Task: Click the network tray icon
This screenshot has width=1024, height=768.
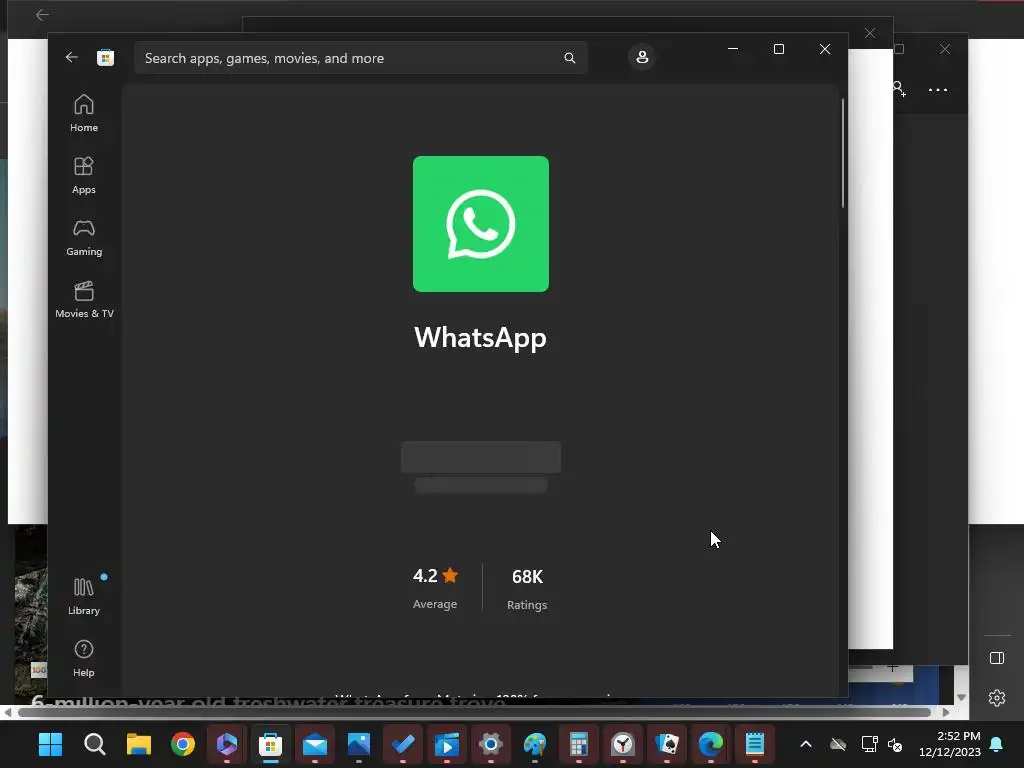Action: (869, 744)
